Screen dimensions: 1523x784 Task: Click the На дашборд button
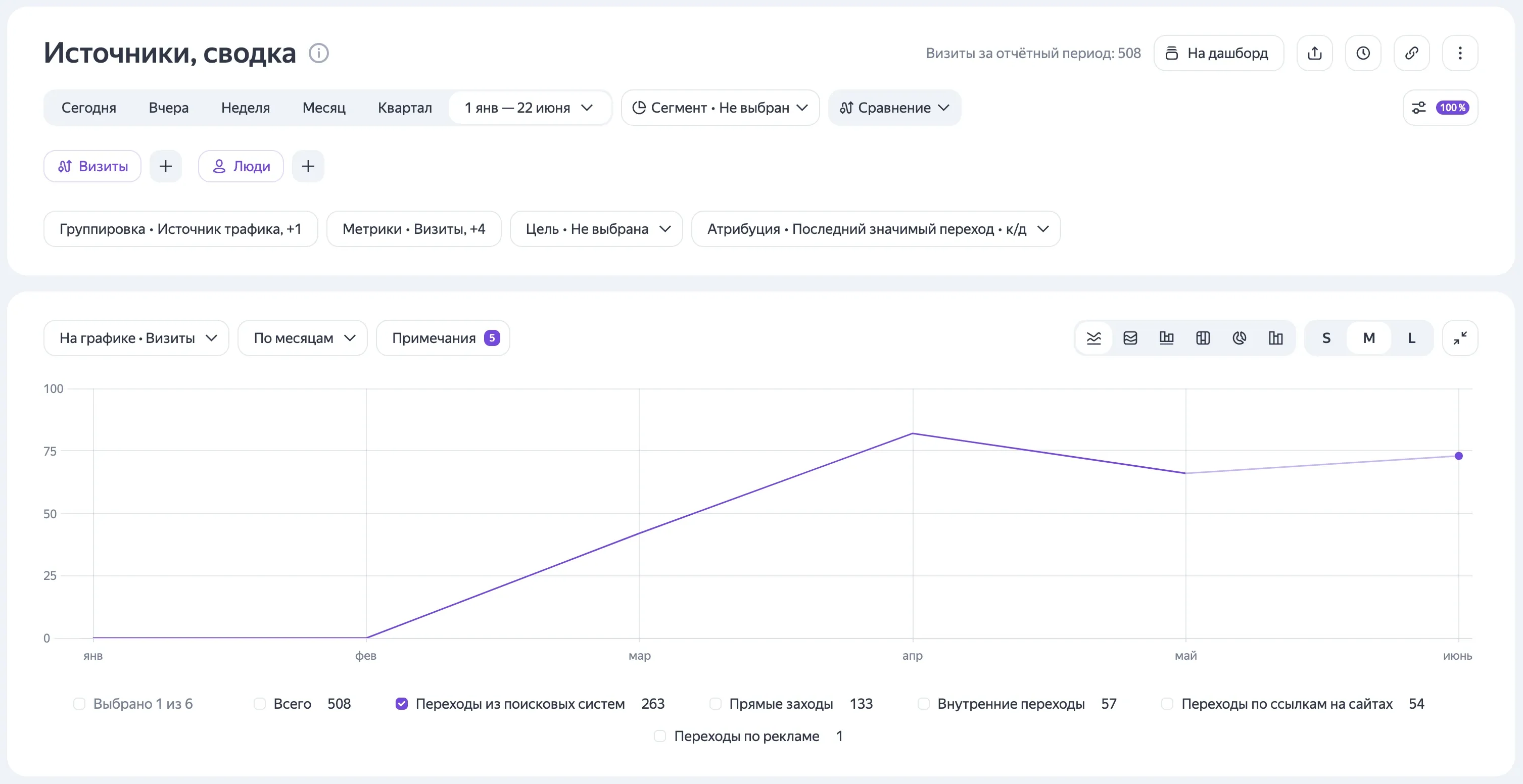(x=1218, y=53)
